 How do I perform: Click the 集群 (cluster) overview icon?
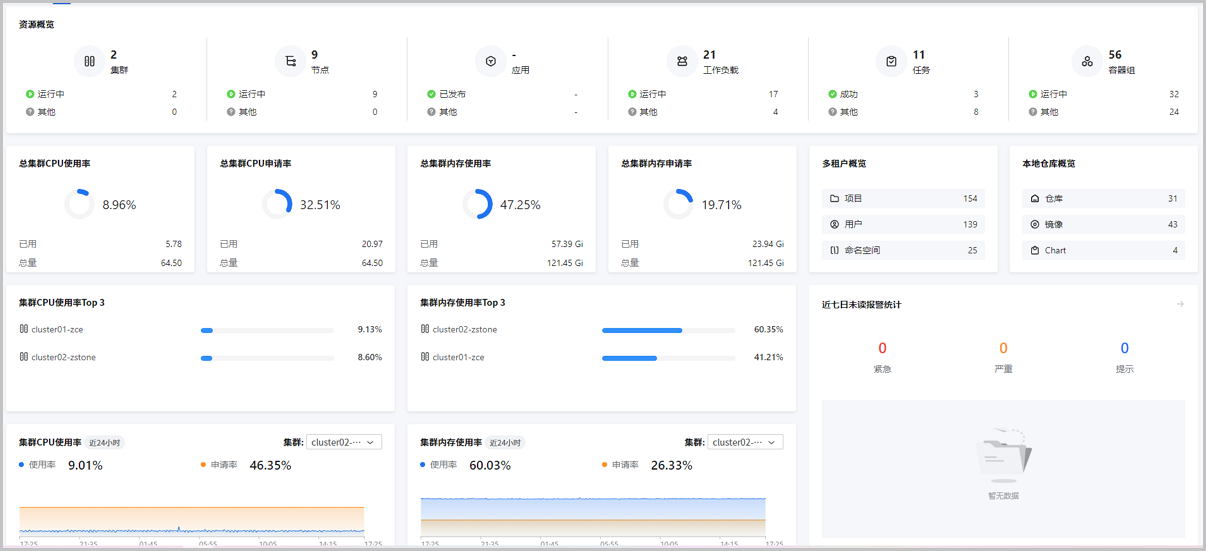[x=90, y=61]
